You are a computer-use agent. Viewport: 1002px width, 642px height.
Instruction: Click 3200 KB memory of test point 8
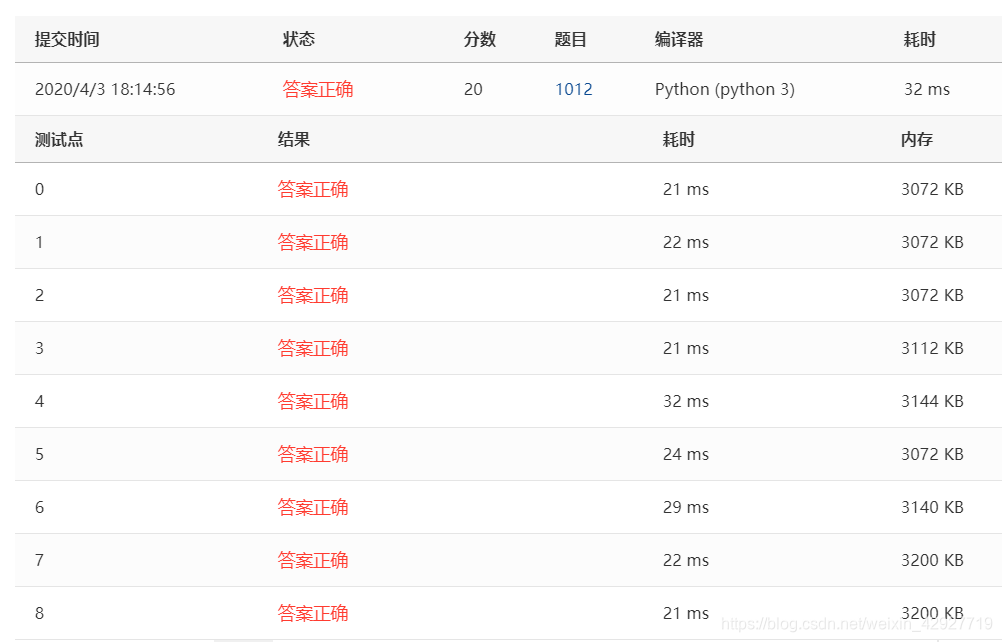[932, 613]
